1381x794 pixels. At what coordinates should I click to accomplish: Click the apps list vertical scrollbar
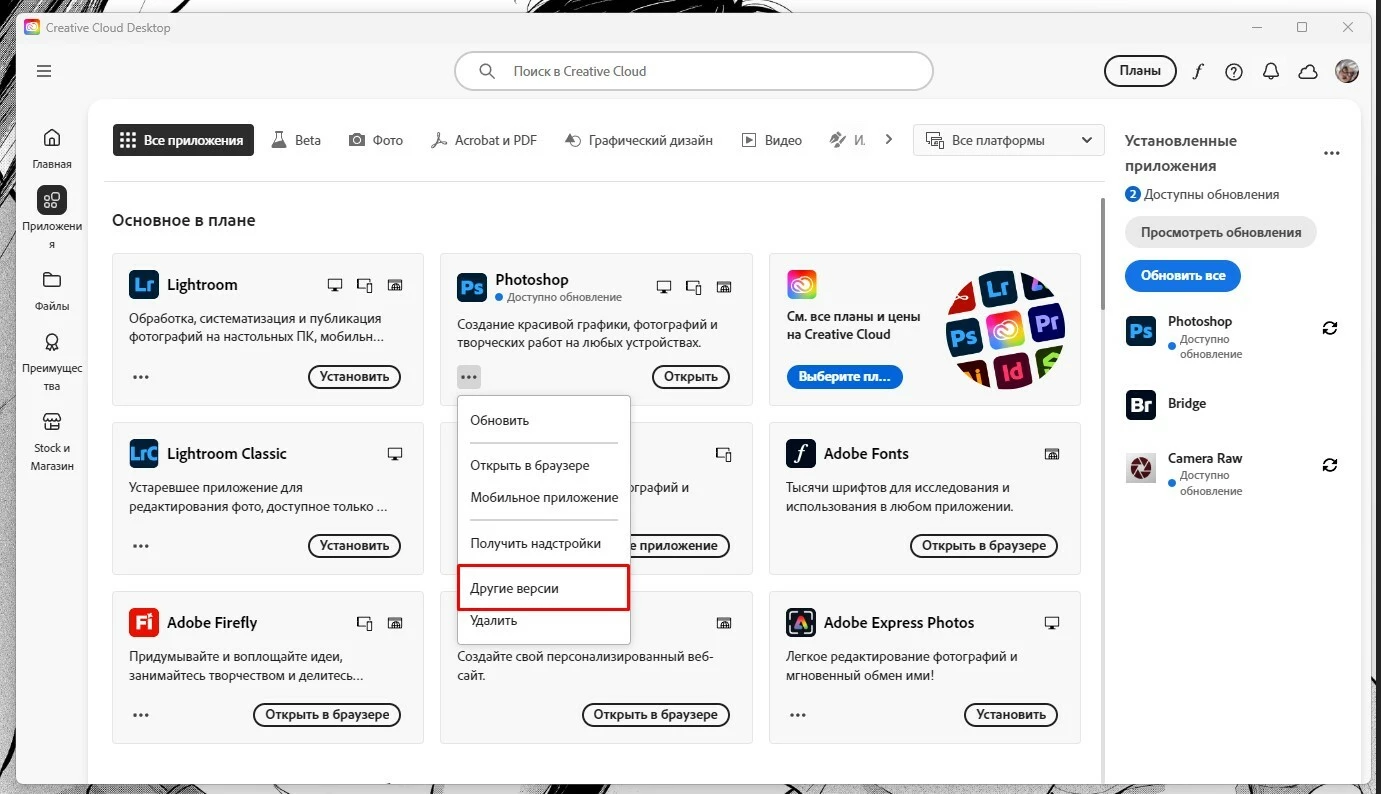coord(1103,255)
